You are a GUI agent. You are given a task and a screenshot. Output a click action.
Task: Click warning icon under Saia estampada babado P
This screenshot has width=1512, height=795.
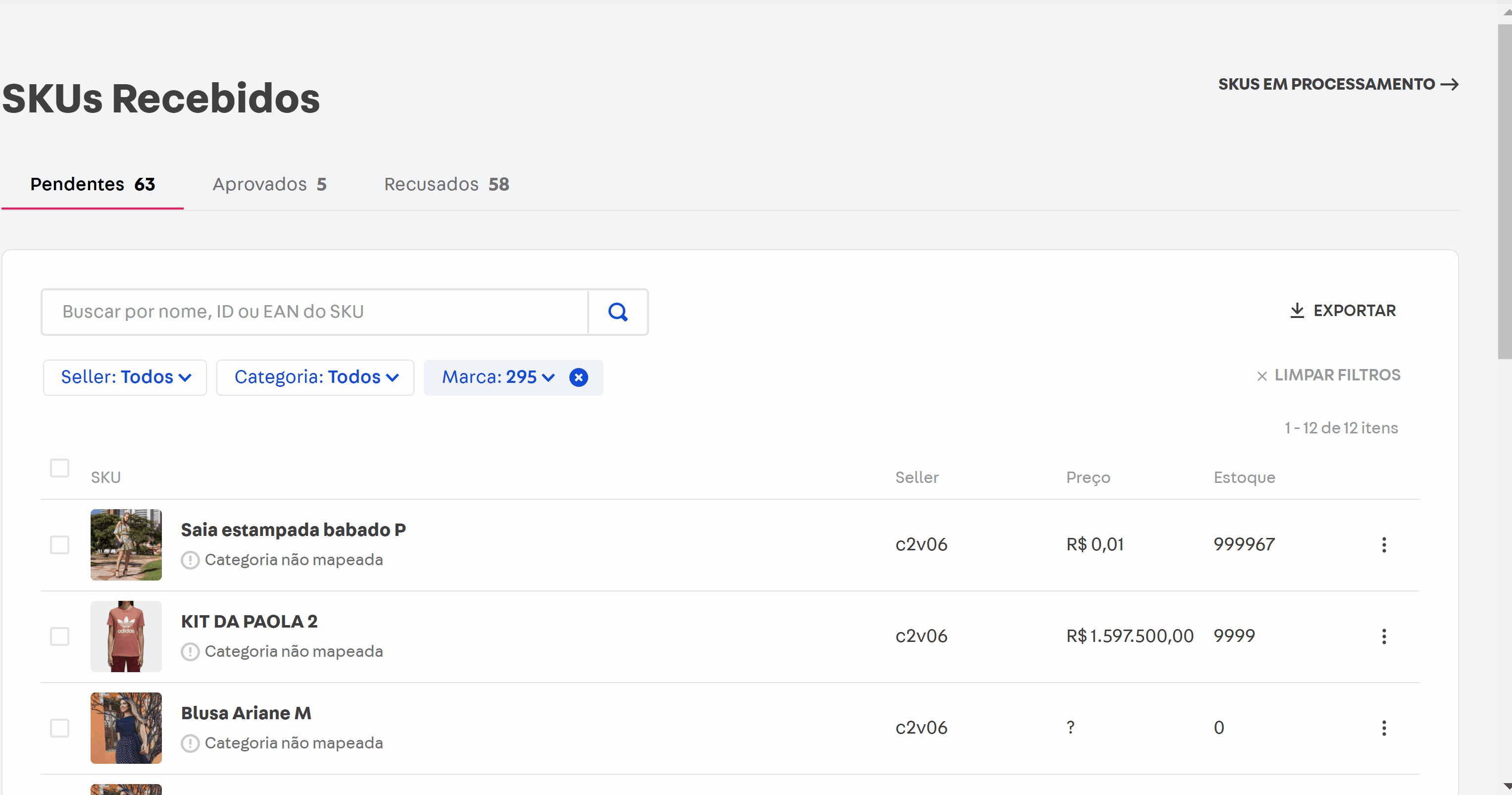[190, 560]
